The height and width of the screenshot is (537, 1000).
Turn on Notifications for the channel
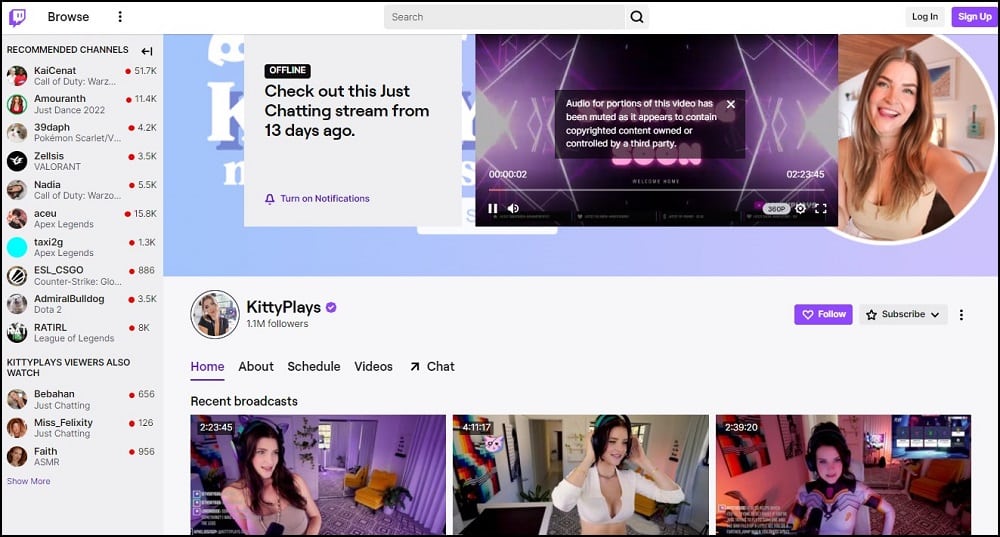click(317, 198)
